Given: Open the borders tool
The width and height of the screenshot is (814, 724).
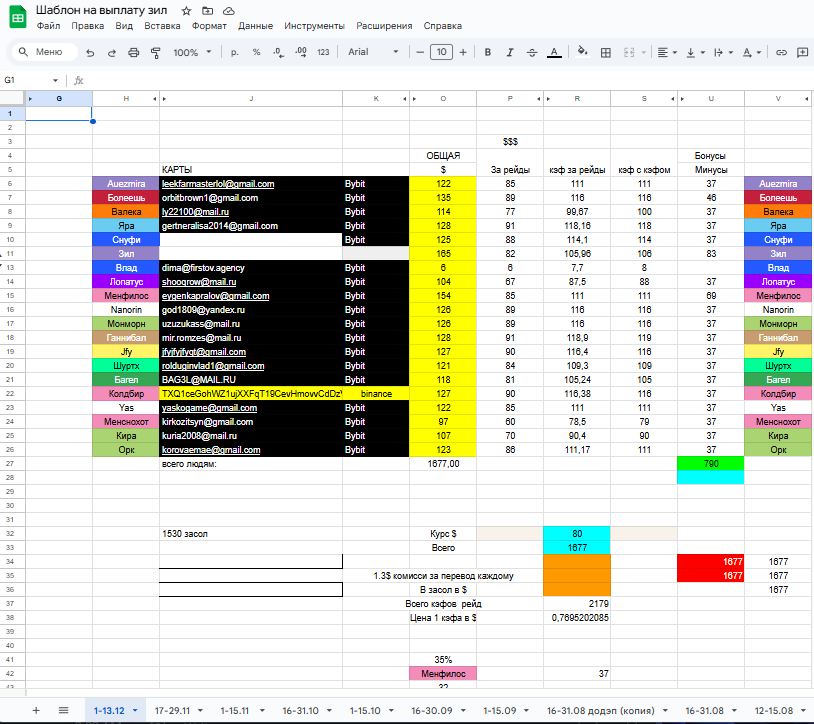Looking at the screenshot, I should (x=605, y=52).
